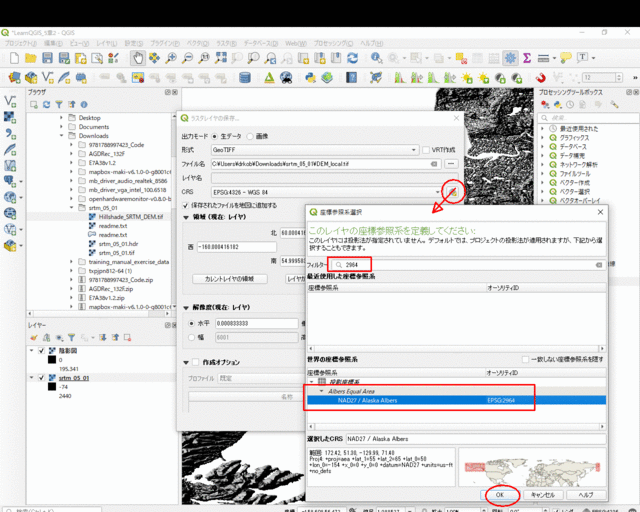Click the Help contents book icon

(x=351, y=78)
